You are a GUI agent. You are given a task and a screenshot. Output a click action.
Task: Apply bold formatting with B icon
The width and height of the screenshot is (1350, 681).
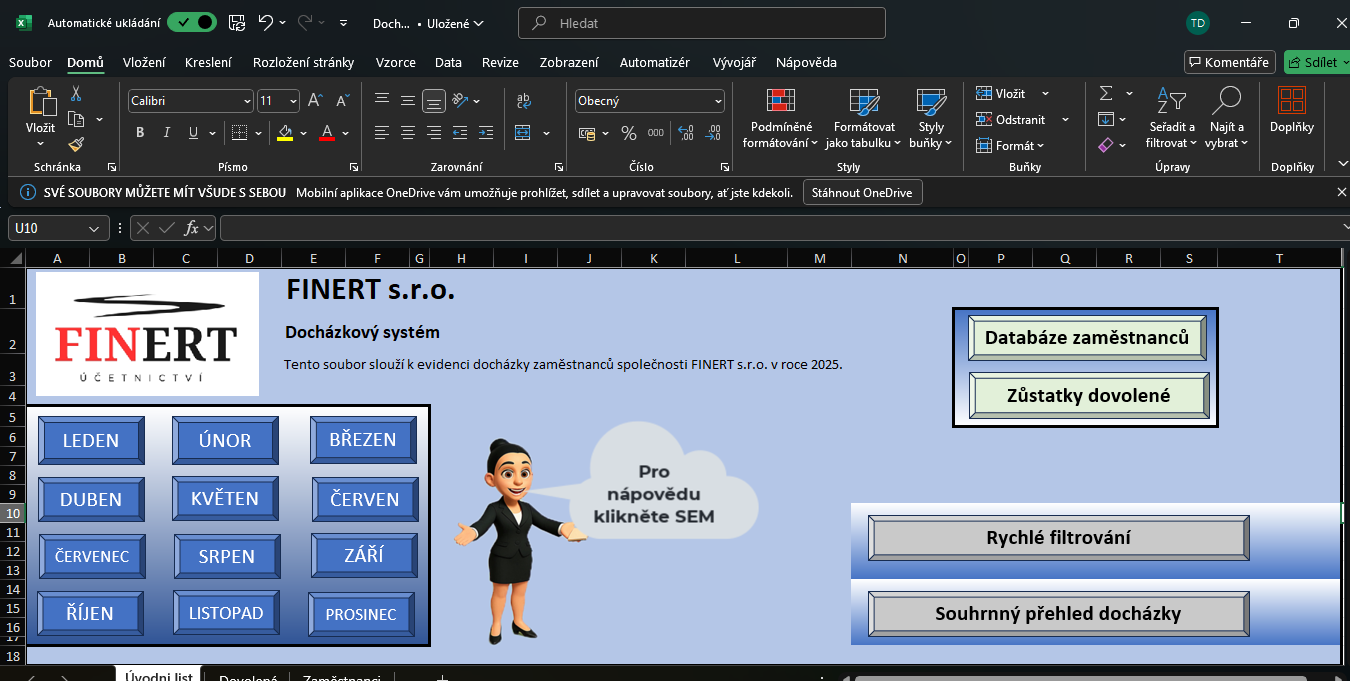(x=140, y=133)
